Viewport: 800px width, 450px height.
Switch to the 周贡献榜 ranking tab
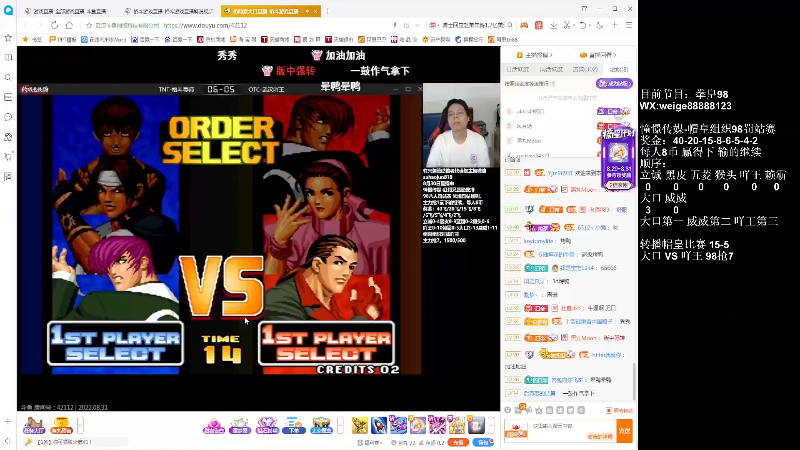tap(551, 69)
